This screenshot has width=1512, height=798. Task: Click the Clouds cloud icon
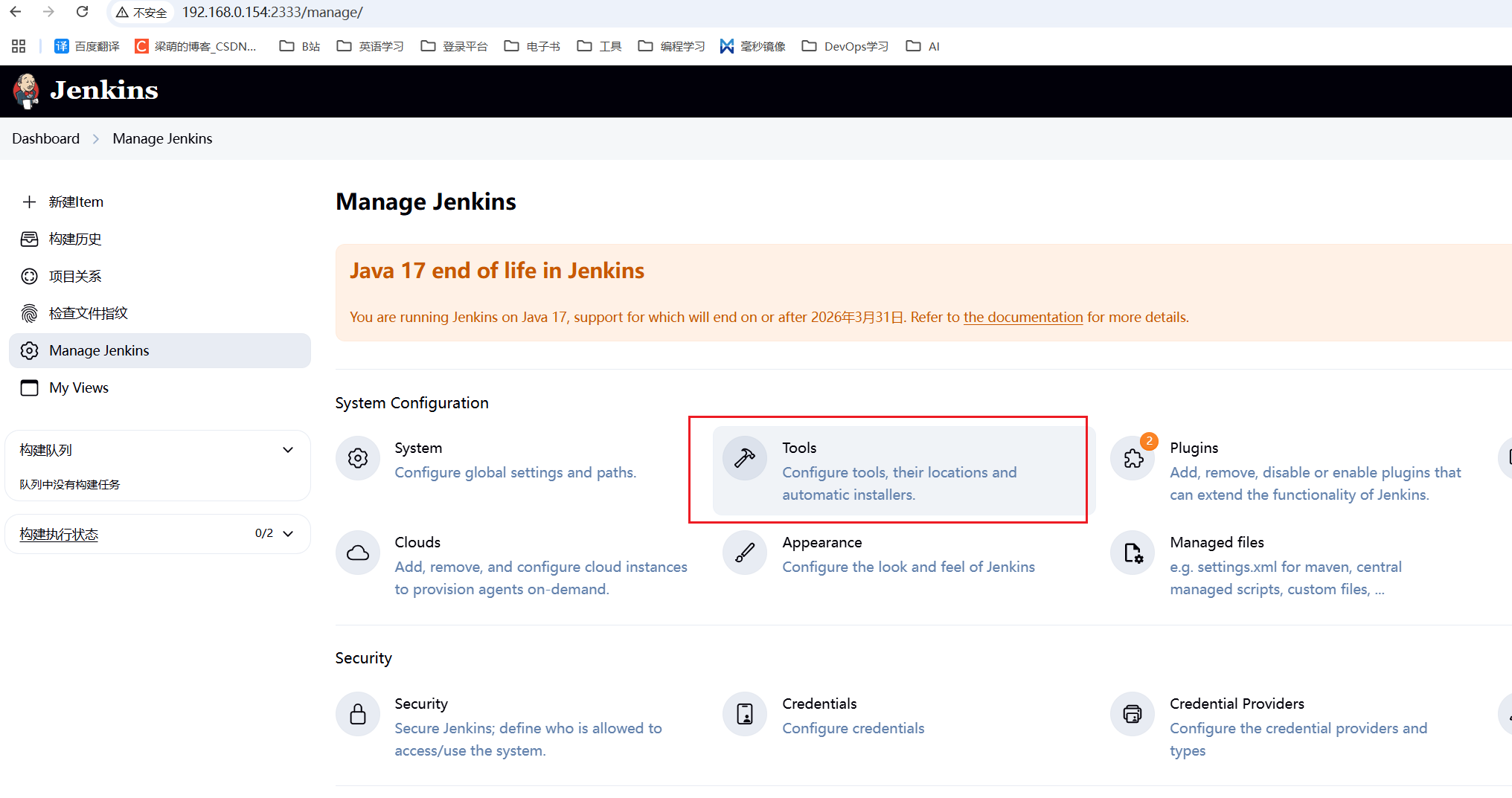click(358, 553)
